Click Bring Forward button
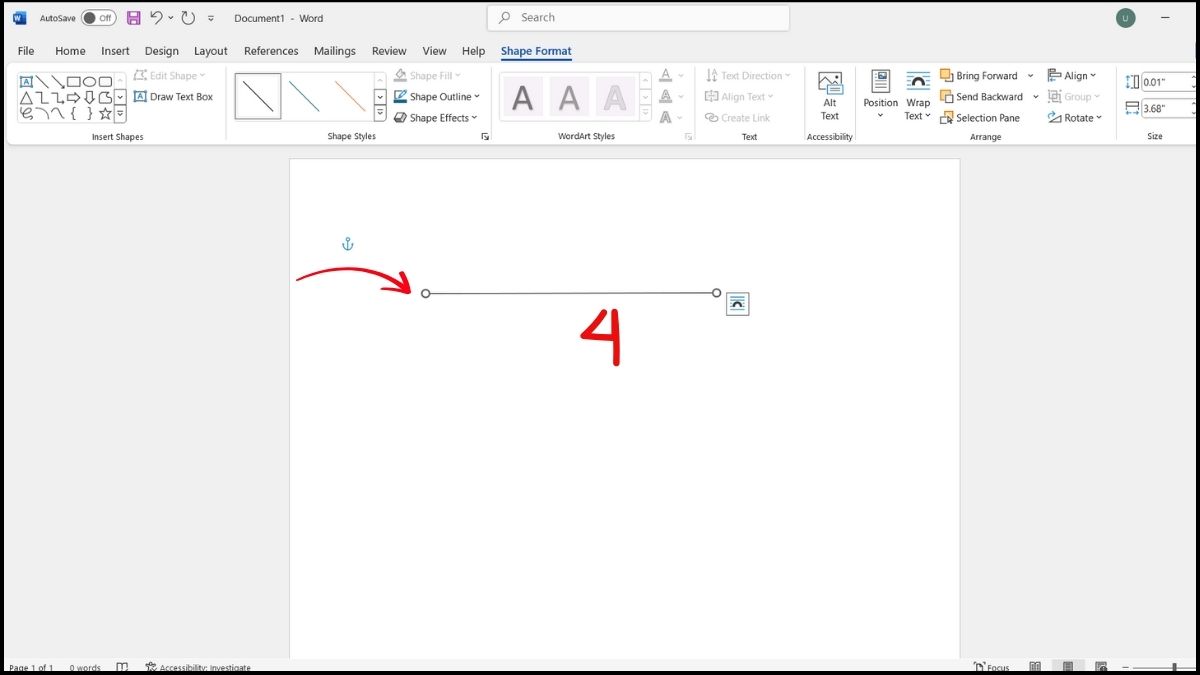The height and width of the screenshot is (675, 1200). [979, 76]
